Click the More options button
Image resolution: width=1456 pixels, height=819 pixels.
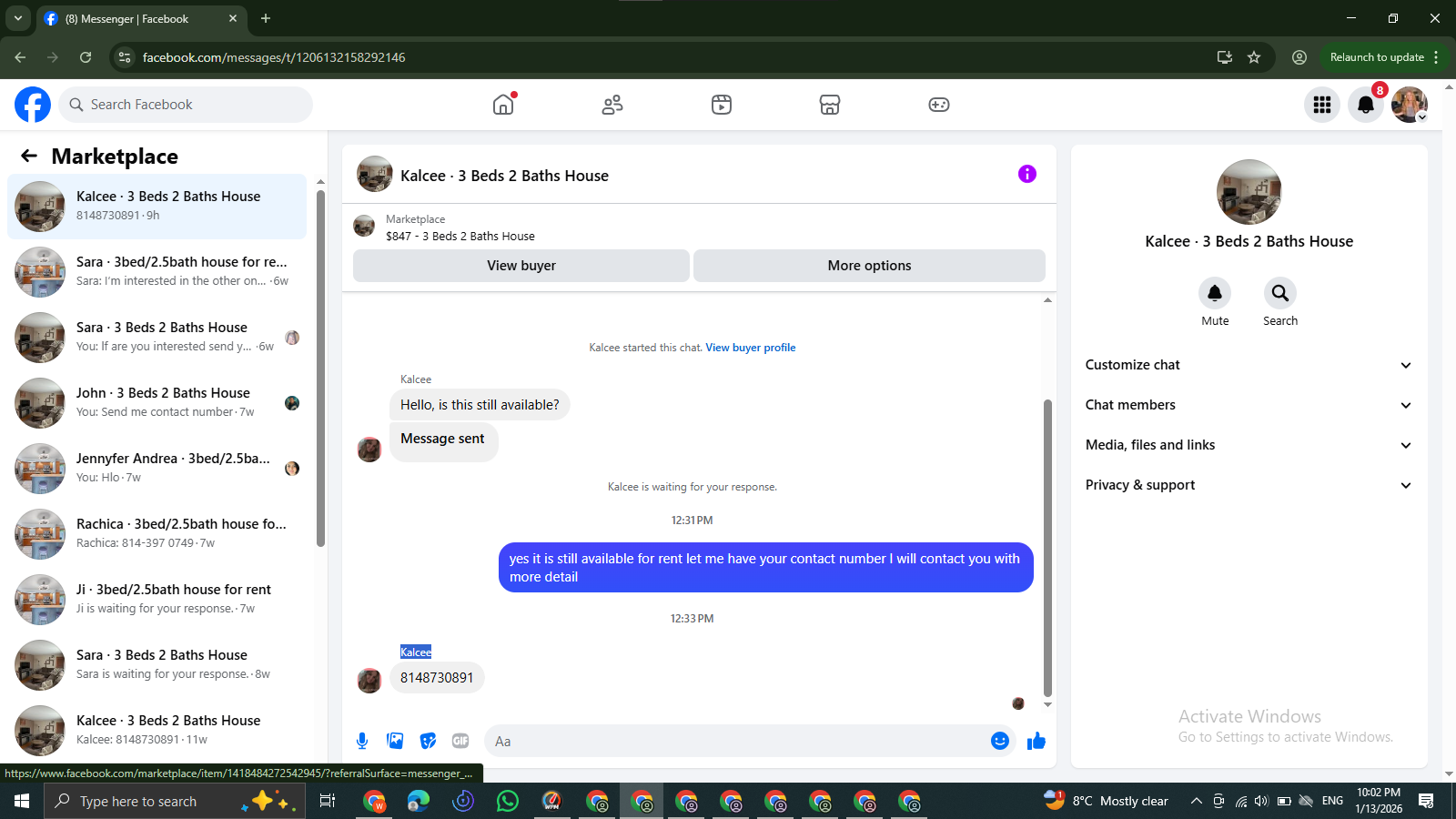[x=869, y=266]
